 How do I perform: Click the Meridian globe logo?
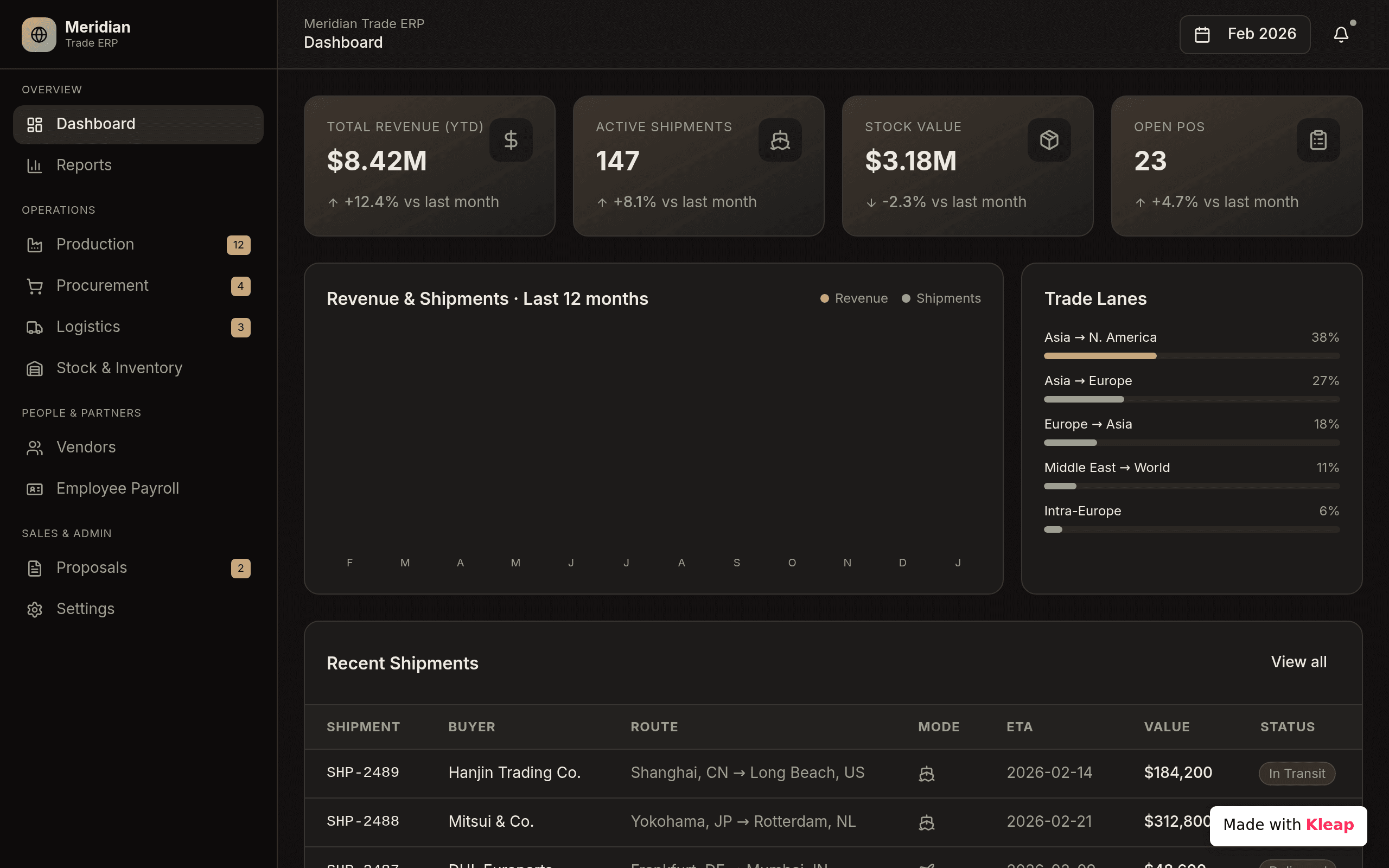click(x=39, y=34)
